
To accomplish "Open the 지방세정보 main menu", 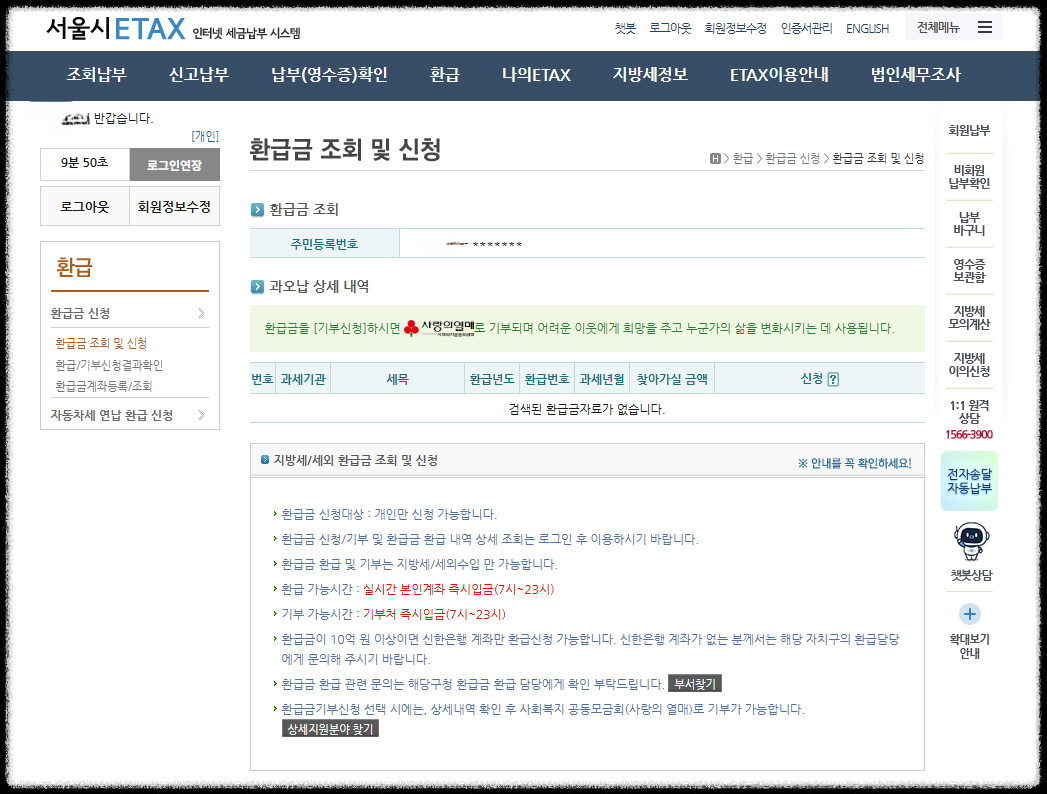I will point(650,75).
